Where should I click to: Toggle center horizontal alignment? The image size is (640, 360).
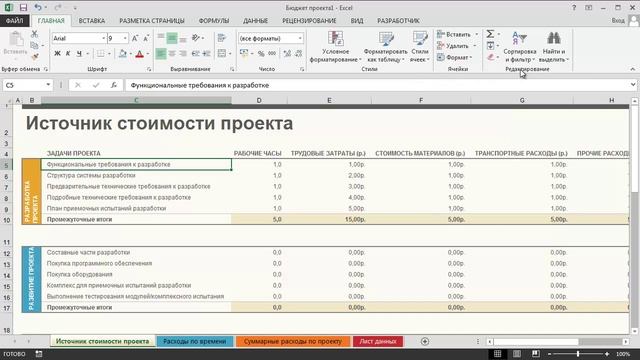pos(172,53)
